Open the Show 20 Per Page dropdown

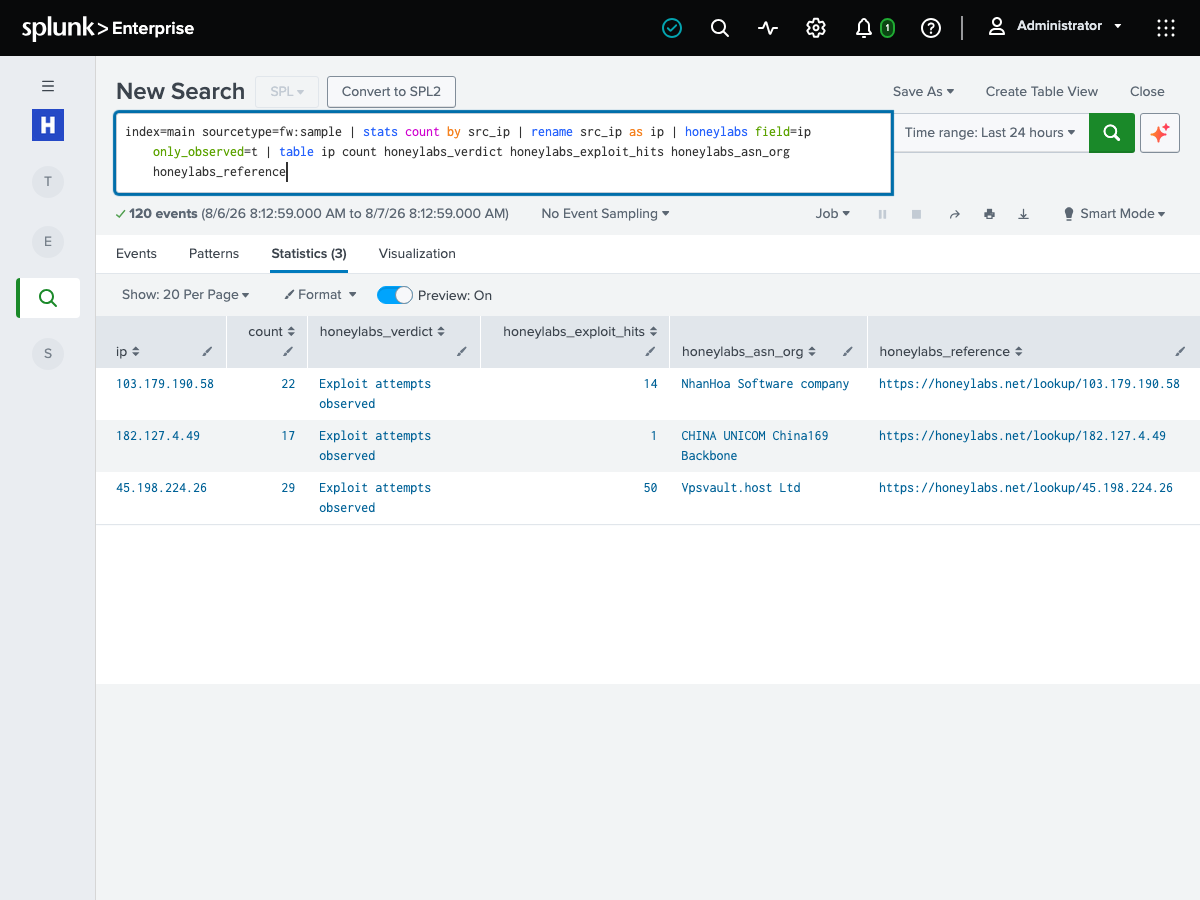pos(185,295)
